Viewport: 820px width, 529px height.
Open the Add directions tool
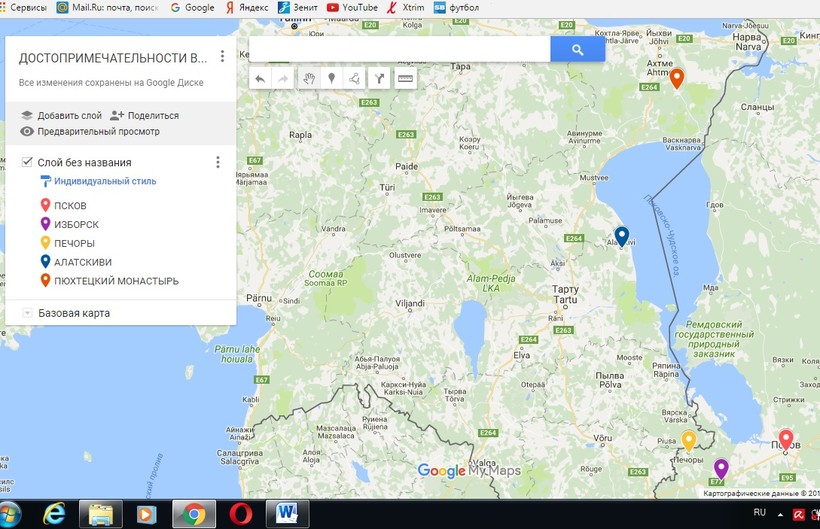click(x=379, y=79)
